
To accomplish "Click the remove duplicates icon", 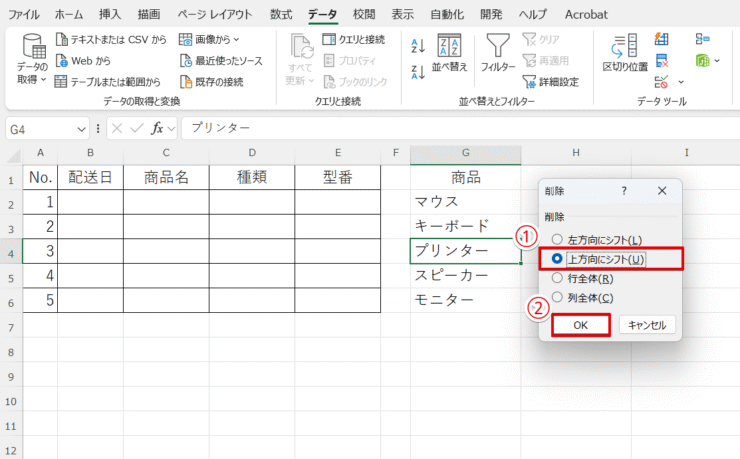I will [662, 60].
